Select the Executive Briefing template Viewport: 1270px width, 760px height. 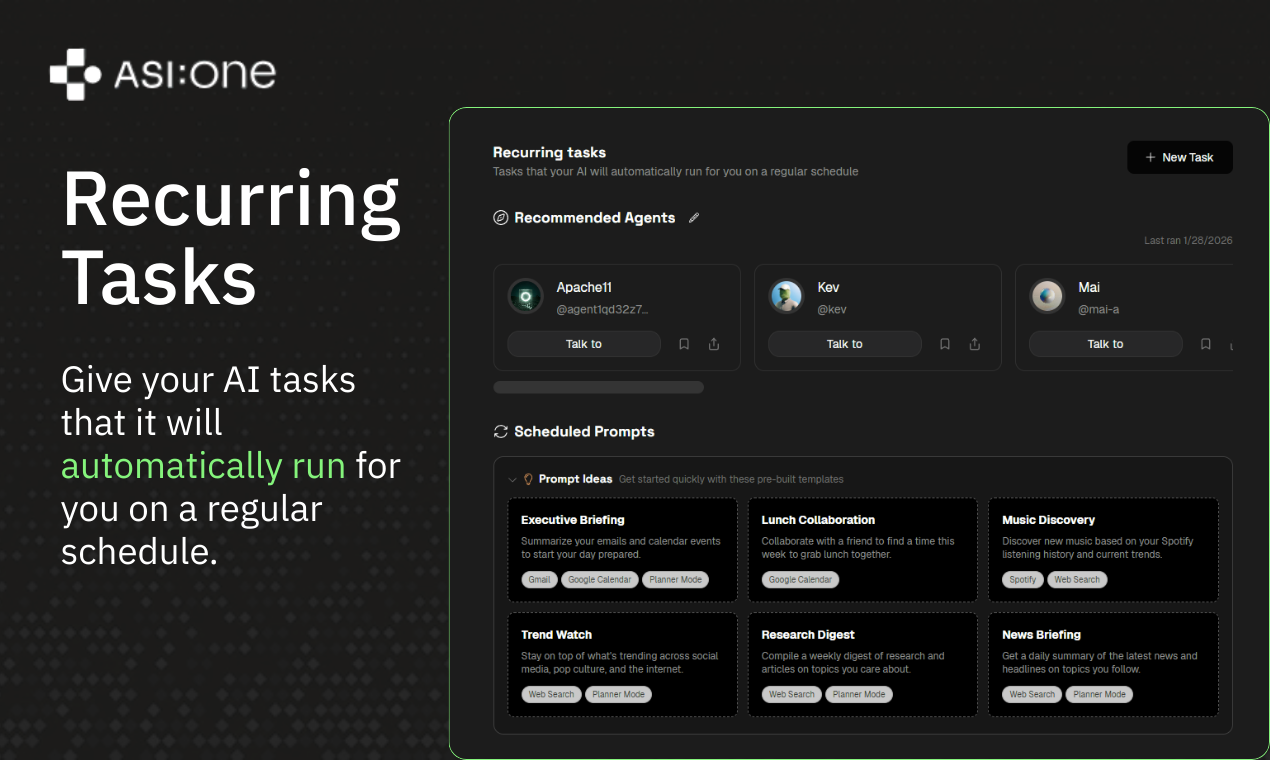(x=622, y=550)
